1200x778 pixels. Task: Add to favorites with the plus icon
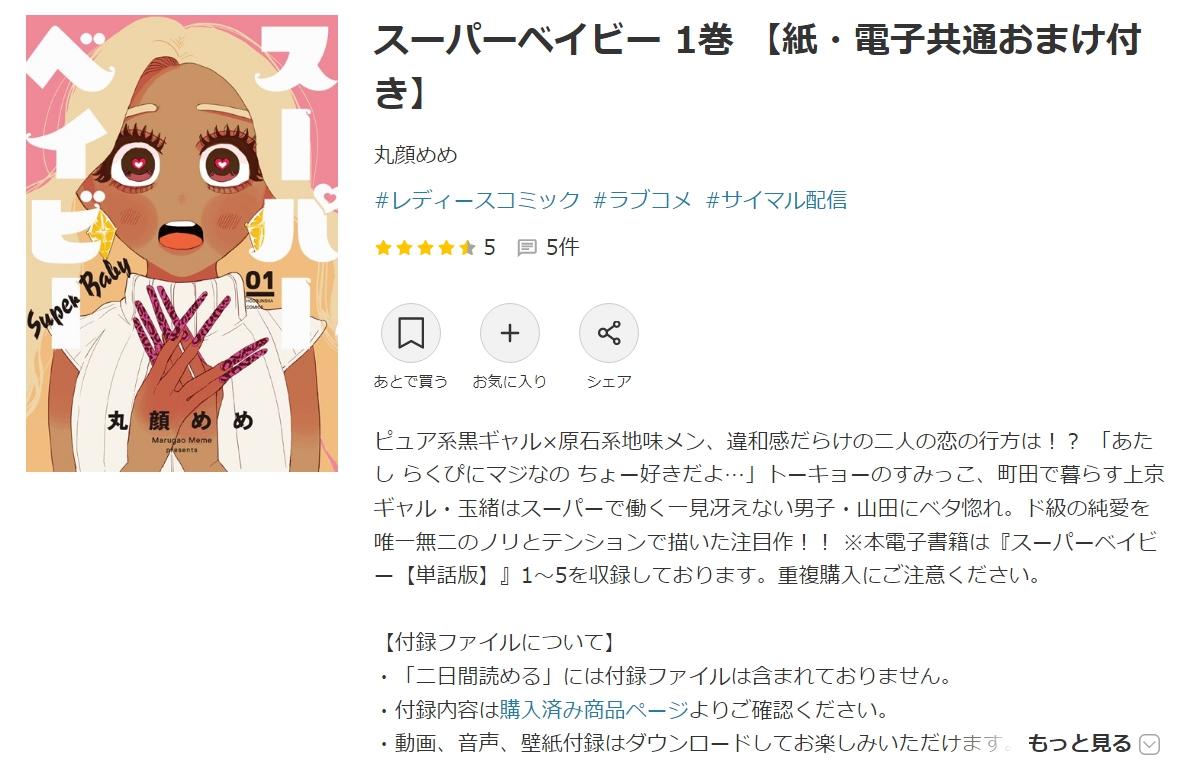[509, 333]
